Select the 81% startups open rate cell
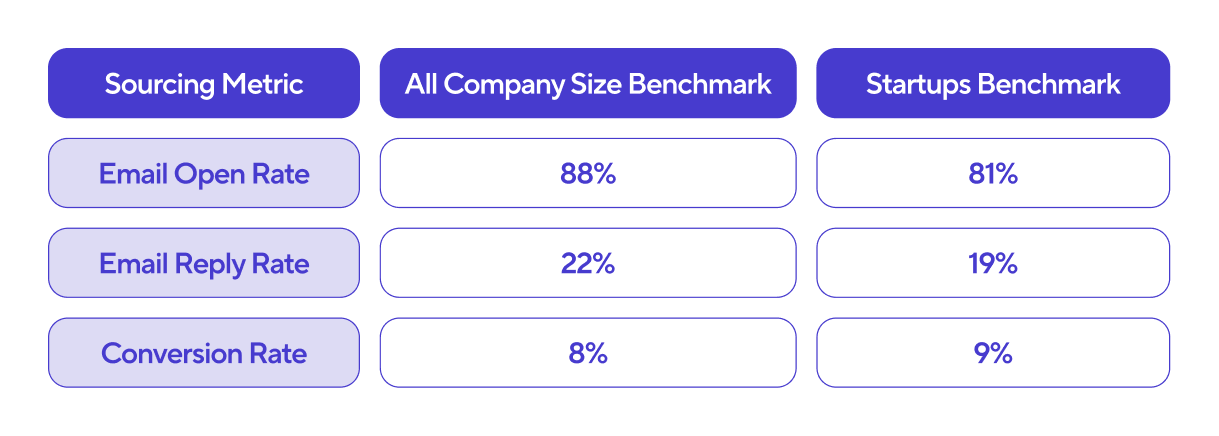Screen dimensions: 1219x436 993,173
